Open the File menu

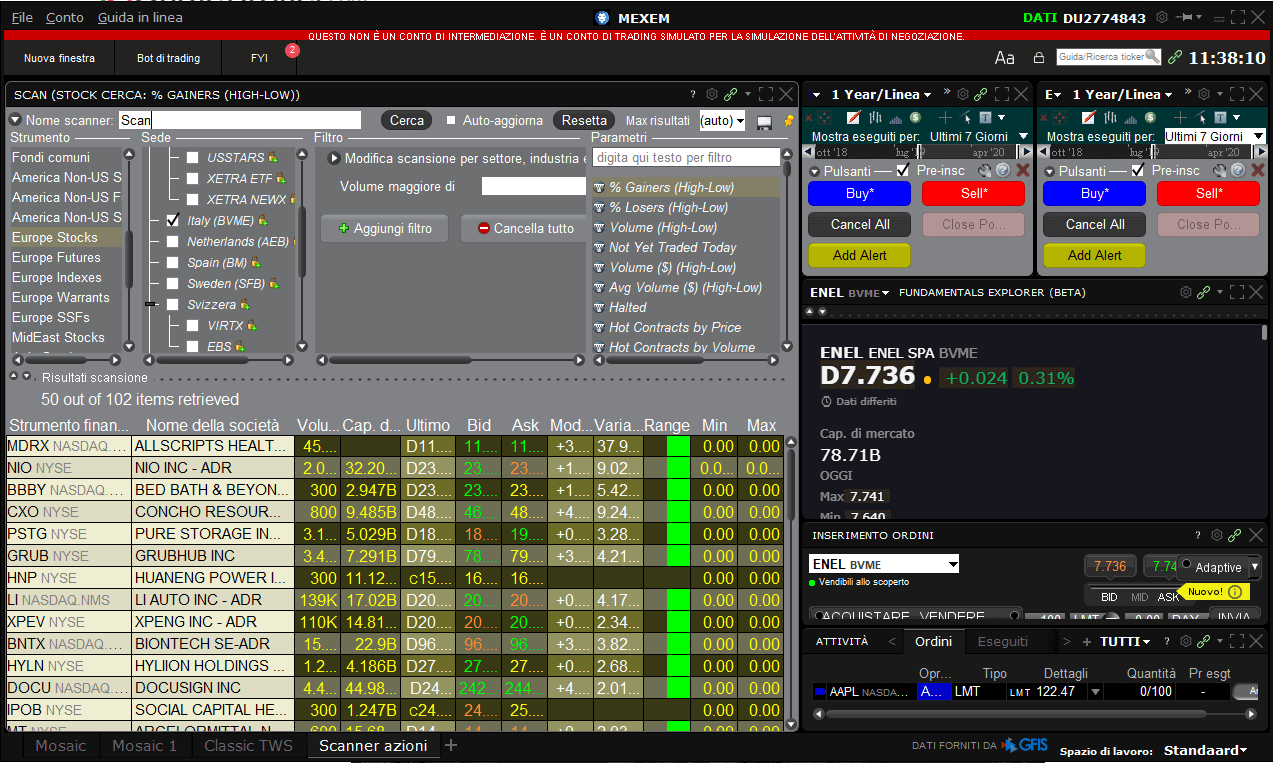(22, 18)
